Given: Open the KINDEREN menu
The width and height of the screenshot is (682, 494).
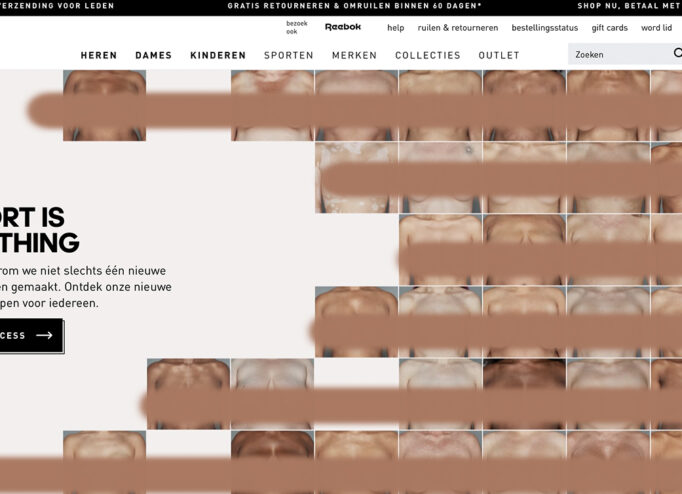Looking at the screenshot, I should click(x=218, y=56).
